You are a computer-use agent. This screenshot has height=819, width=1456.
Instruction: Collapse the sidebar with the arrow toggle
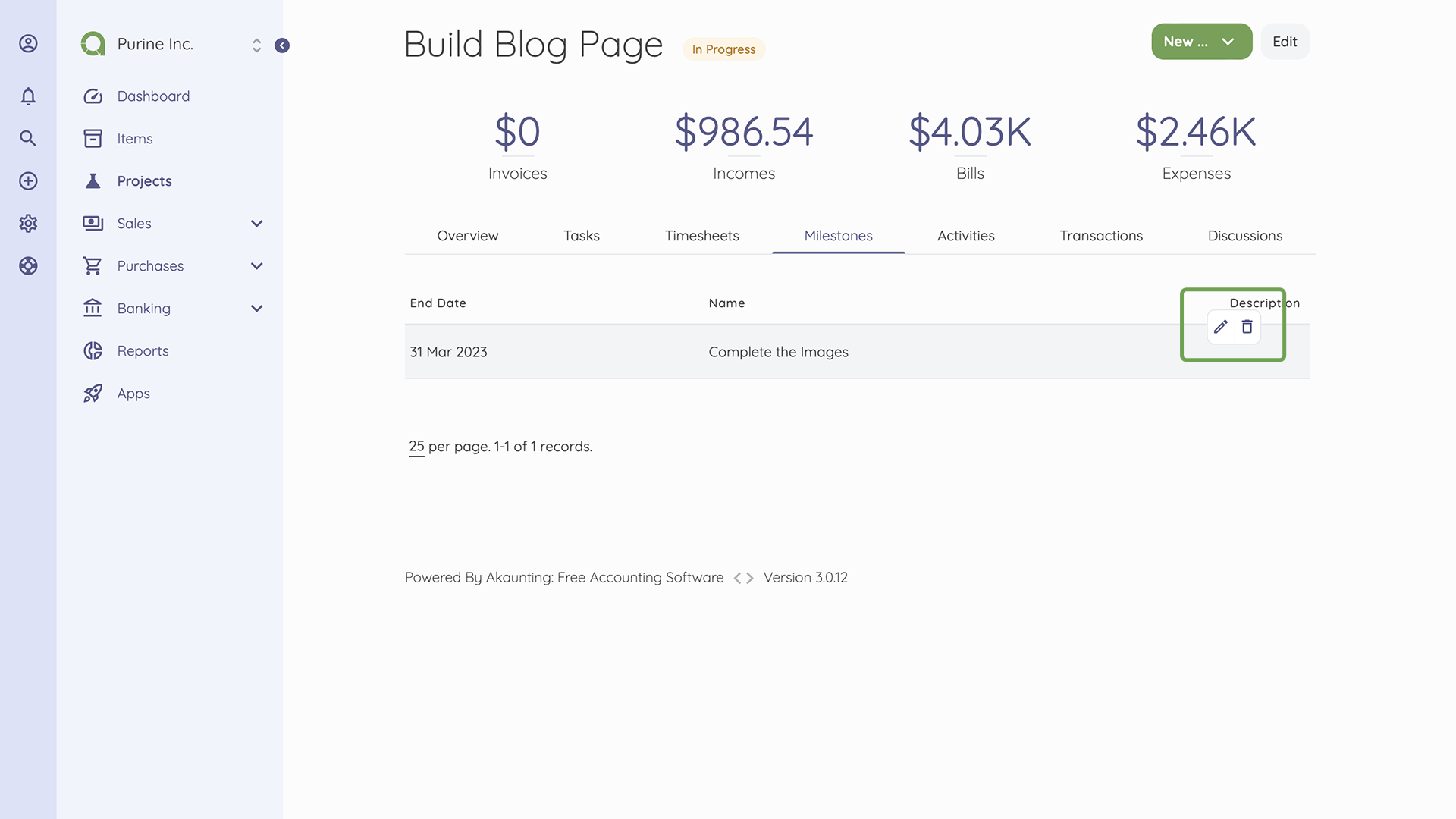coord(281,45)
